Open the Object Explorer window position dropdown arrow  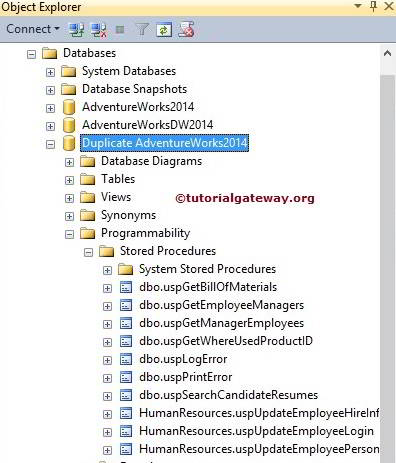point(358,6)
